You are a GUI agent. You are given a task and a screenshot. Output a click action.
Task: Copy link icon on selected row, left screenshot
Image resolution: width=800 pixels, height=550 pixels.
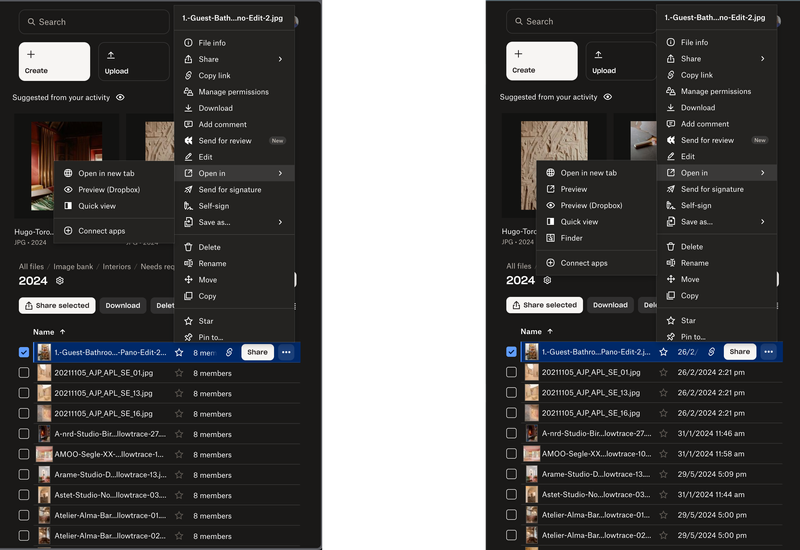point(229,352)
